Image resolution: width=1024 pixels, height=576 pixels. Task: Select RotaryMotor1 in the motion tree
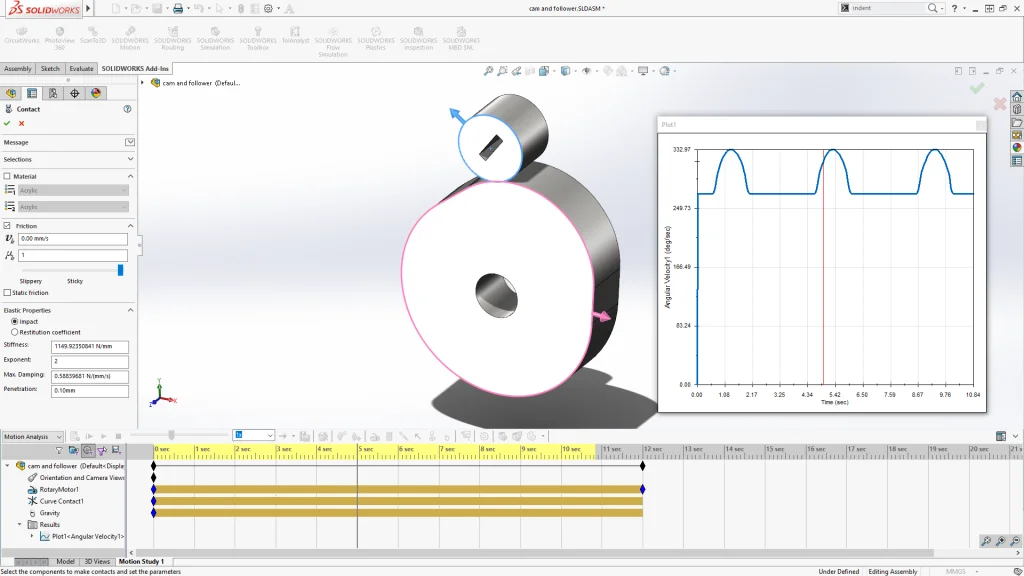coord(58,489)
